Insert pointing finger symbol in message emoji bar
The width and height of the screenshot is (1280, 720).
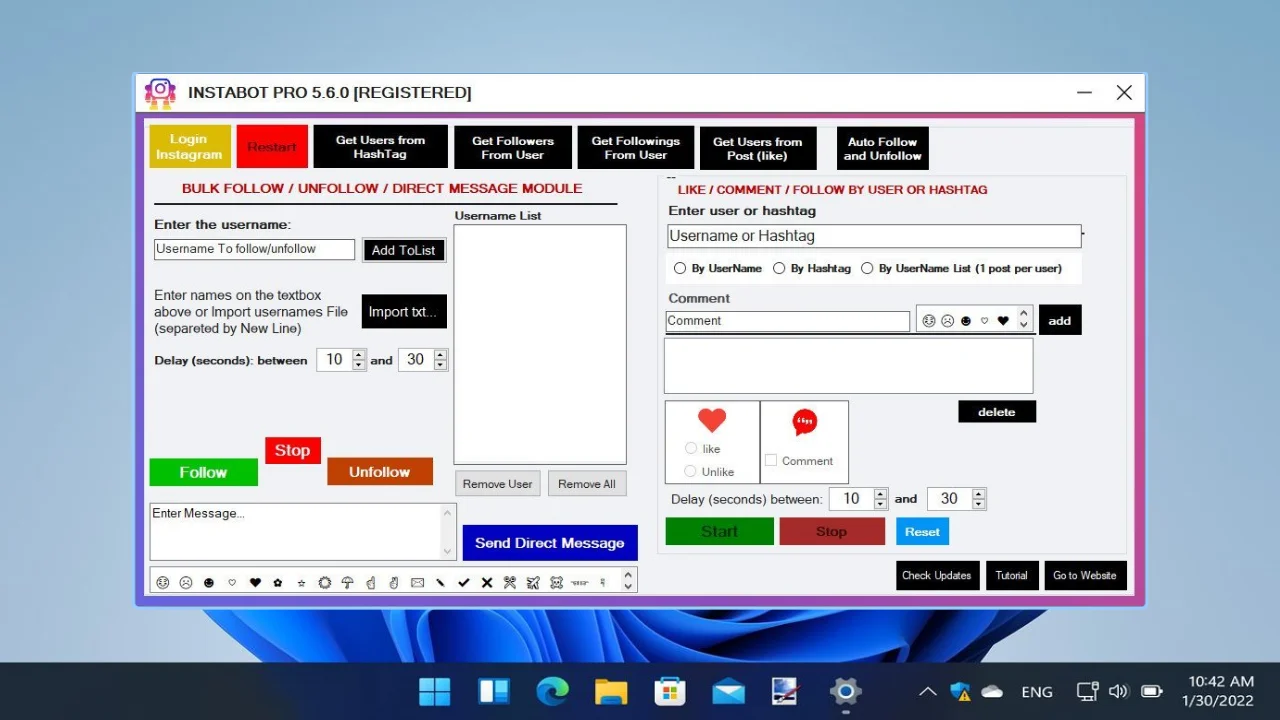pyautogui.click(x=371, y=582)
